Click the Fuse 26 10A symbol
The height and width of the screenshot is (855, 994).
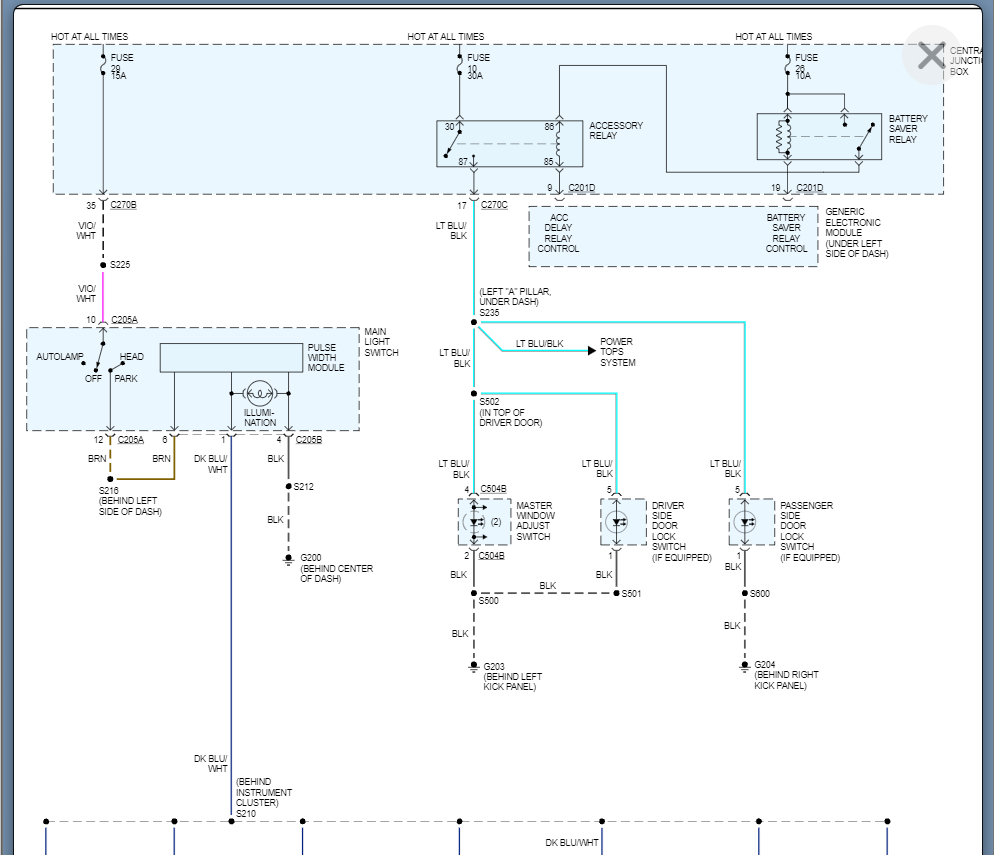point(788,68)
